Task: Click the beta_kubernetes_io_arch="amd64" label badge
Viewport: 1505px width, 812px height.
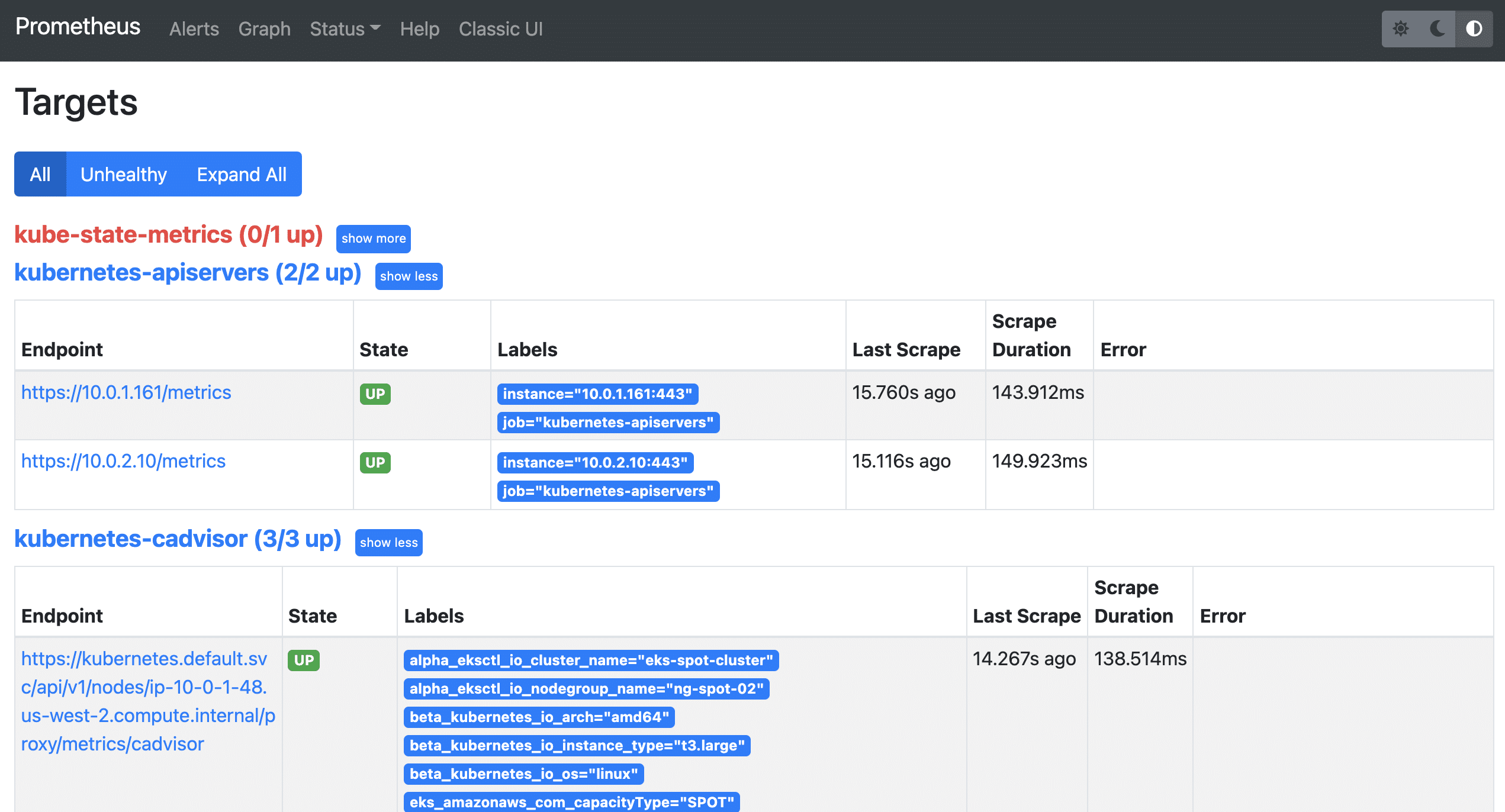Action: coord(539,717)
